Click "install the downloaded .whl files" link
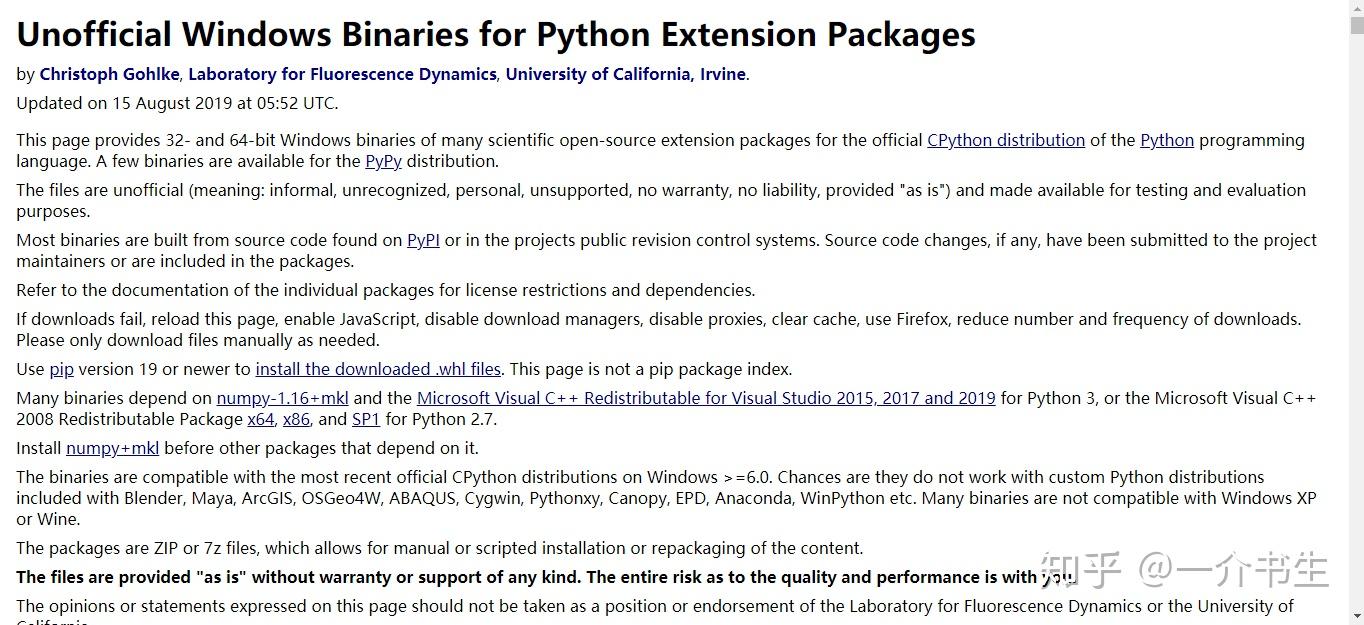 coord(378,369)
